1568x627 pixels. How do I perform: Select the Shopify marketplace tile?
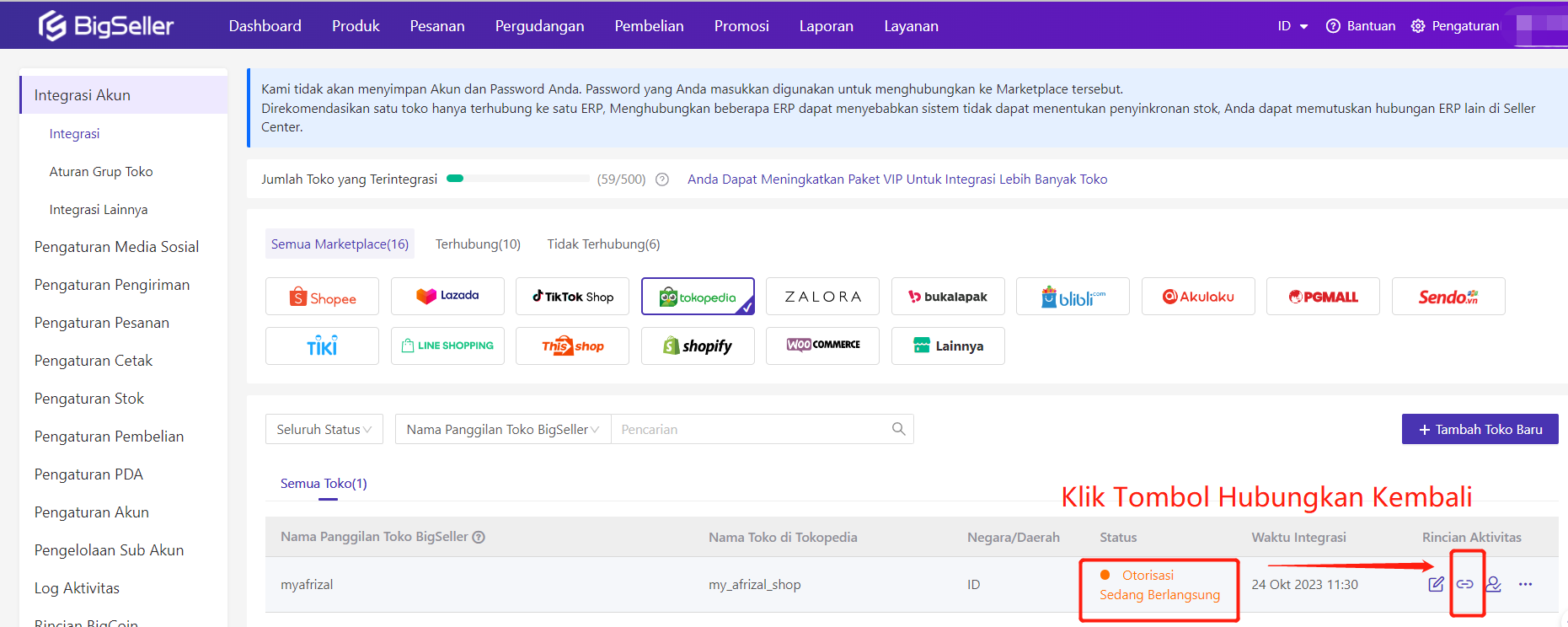698,346
